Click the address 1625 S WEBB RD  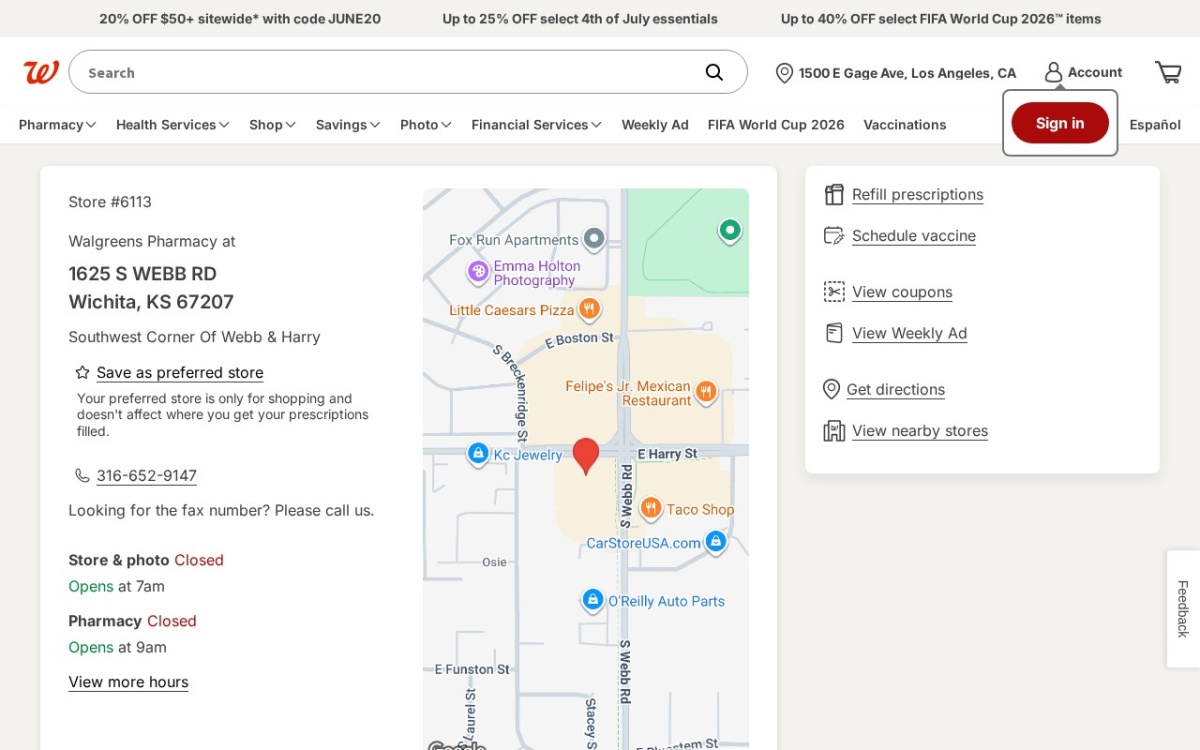point(142,274)
